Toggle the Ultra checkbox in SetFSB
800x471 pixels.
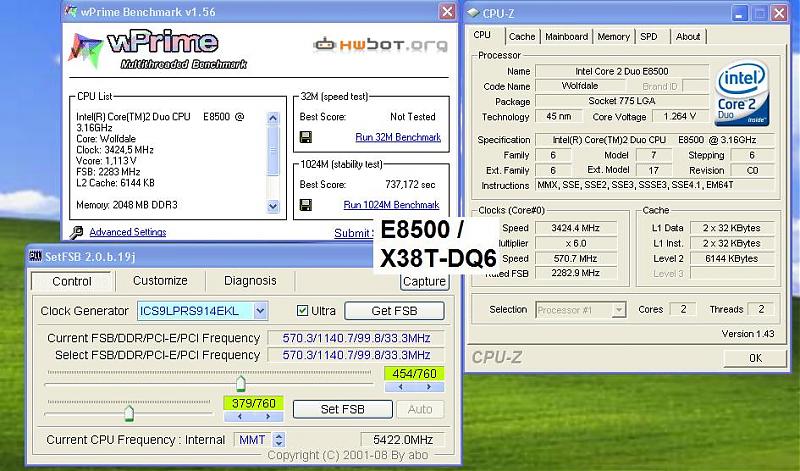tap(303, 310)
